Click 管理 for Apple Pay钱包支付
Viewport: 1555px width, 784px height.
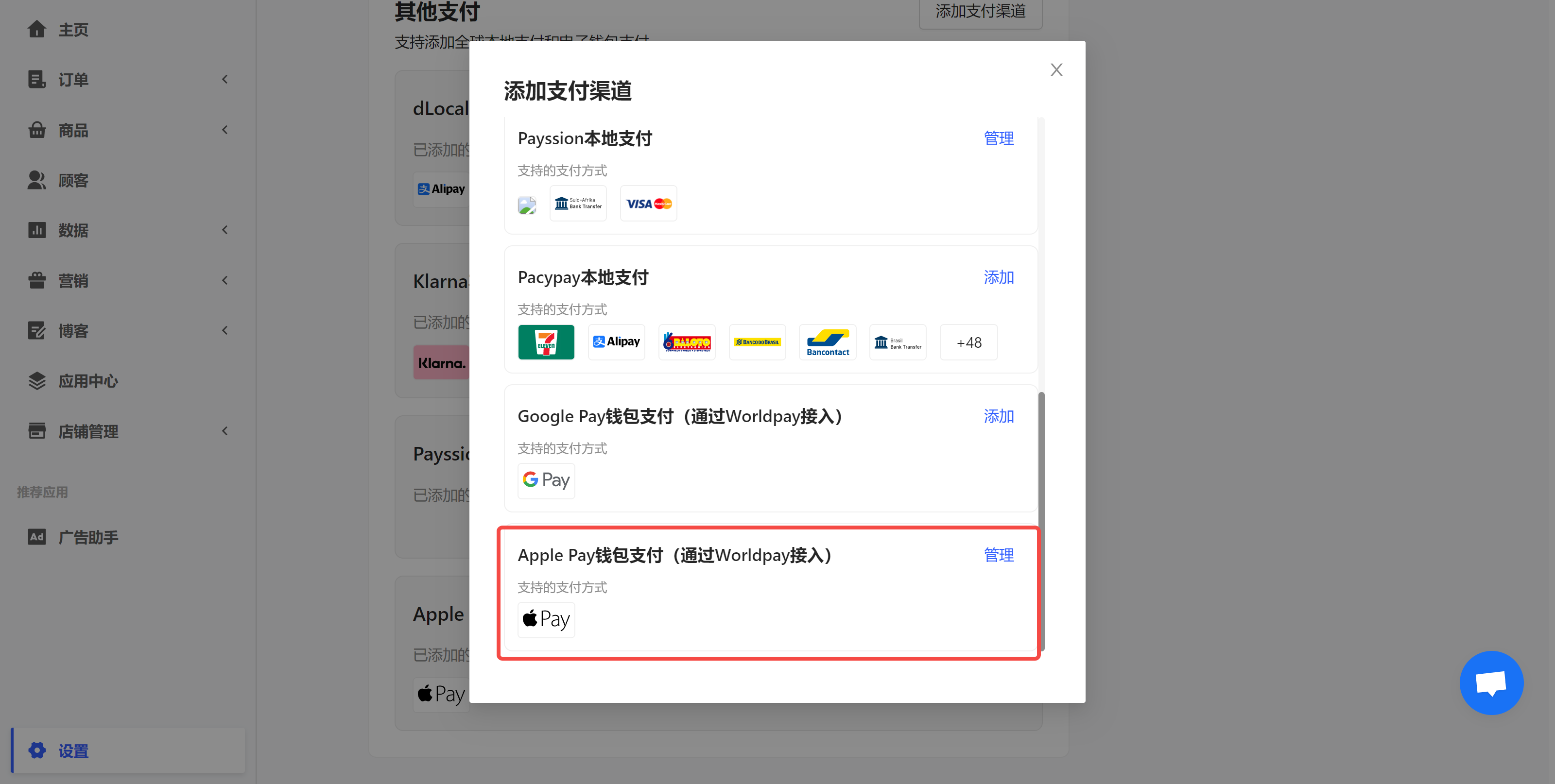(999, 555)
